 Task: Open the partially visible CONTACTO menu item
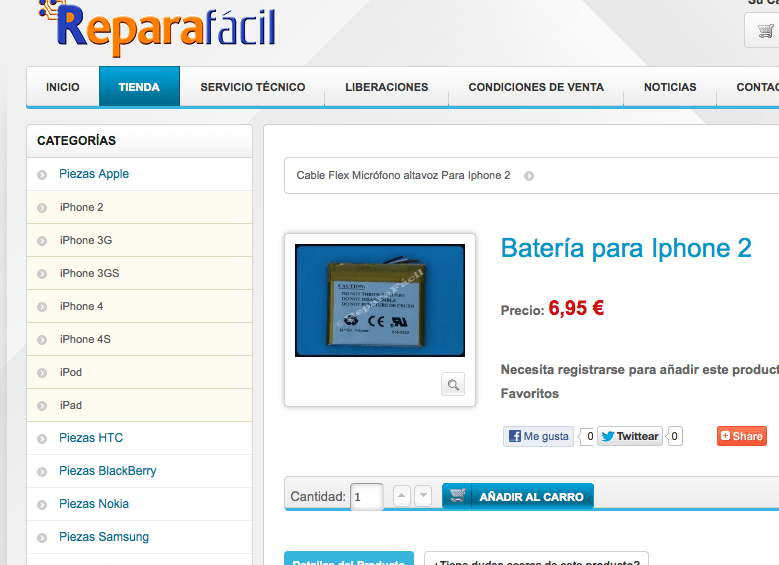click(x=757, y=86)
